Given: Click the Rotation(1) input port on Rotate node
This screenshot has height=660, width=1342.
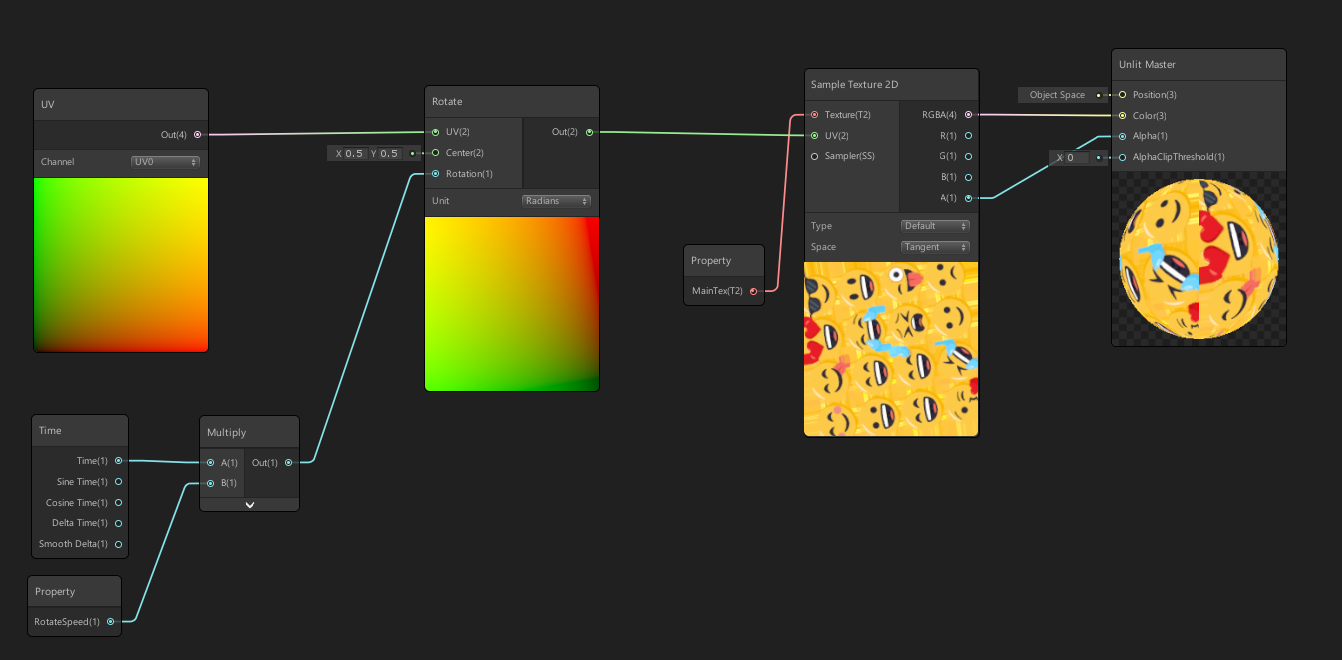Looking at the screenshot, I should 434,173.
